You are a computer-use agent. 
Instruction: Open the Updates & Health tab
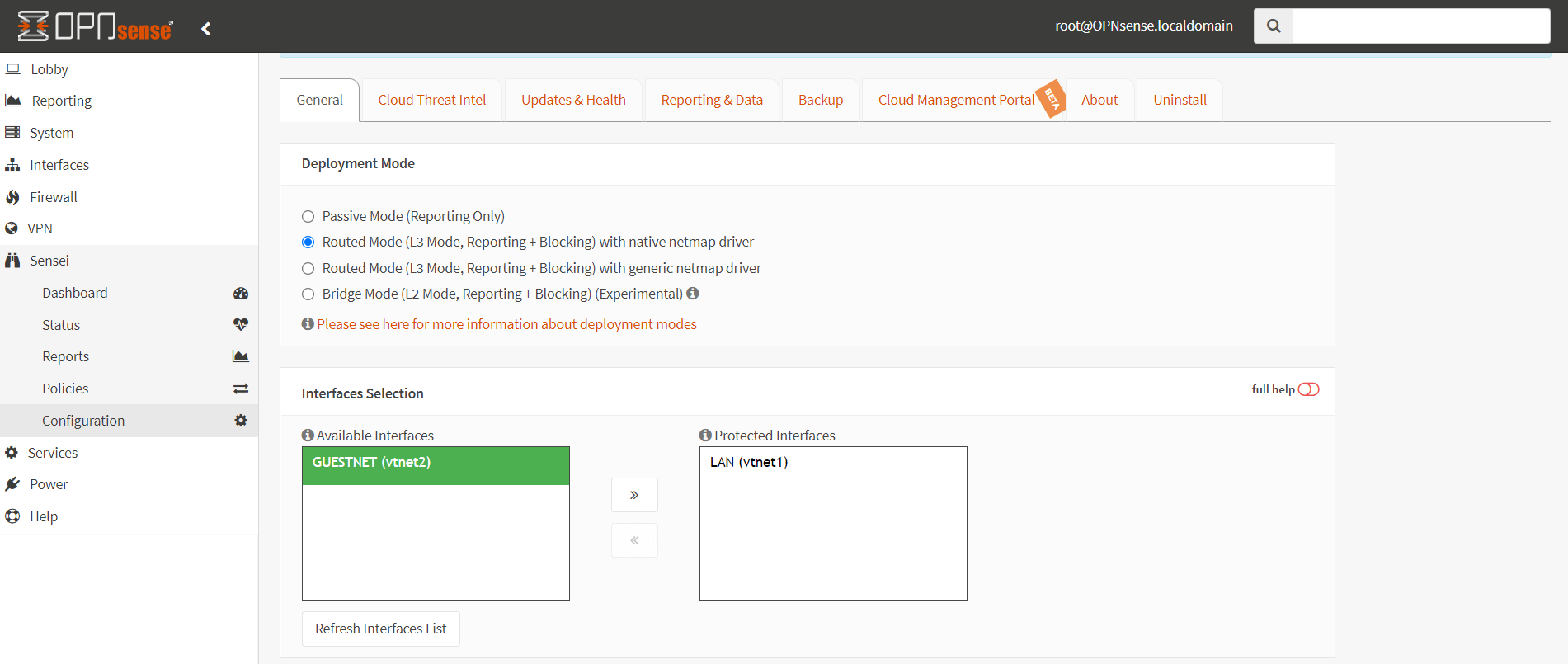point(573,100)
